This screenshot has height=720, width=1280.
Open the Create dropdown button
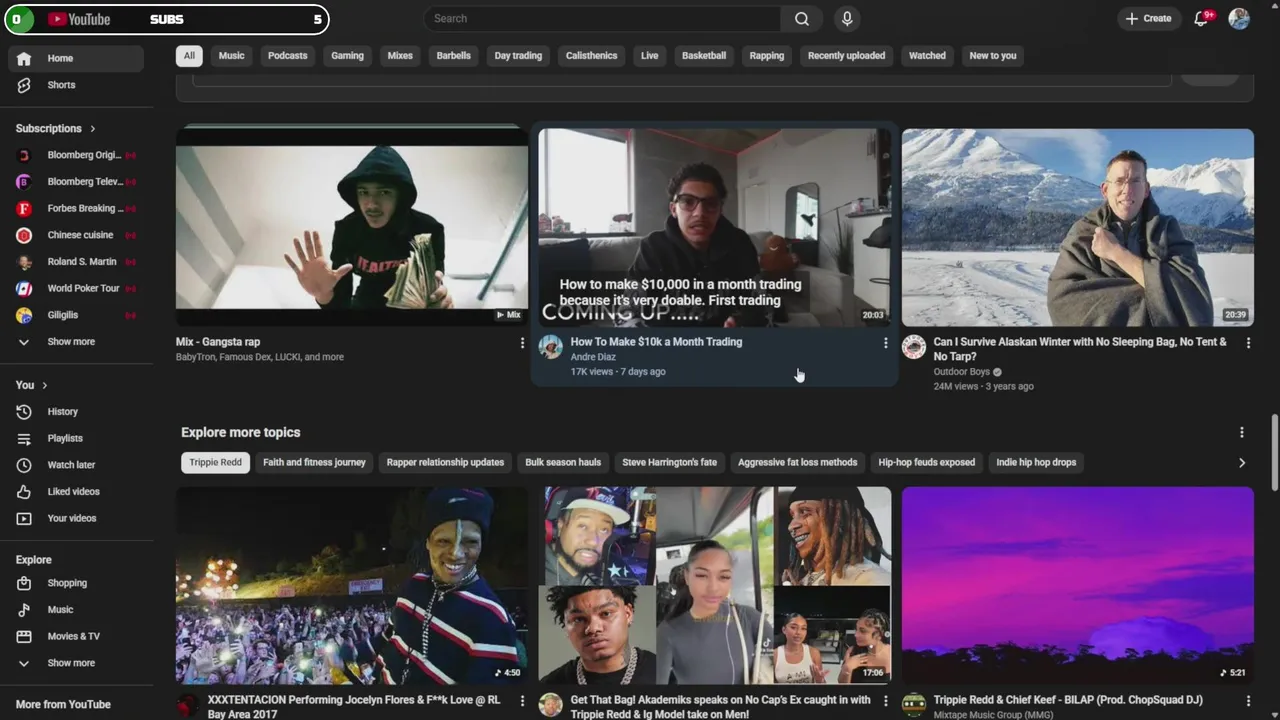point(1148,19)
